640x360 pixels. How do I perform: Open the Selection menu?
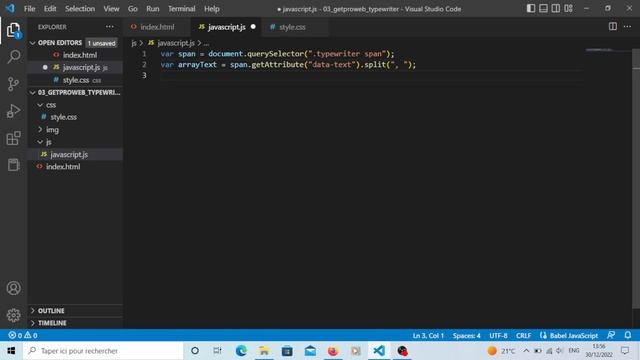point(80,9)
